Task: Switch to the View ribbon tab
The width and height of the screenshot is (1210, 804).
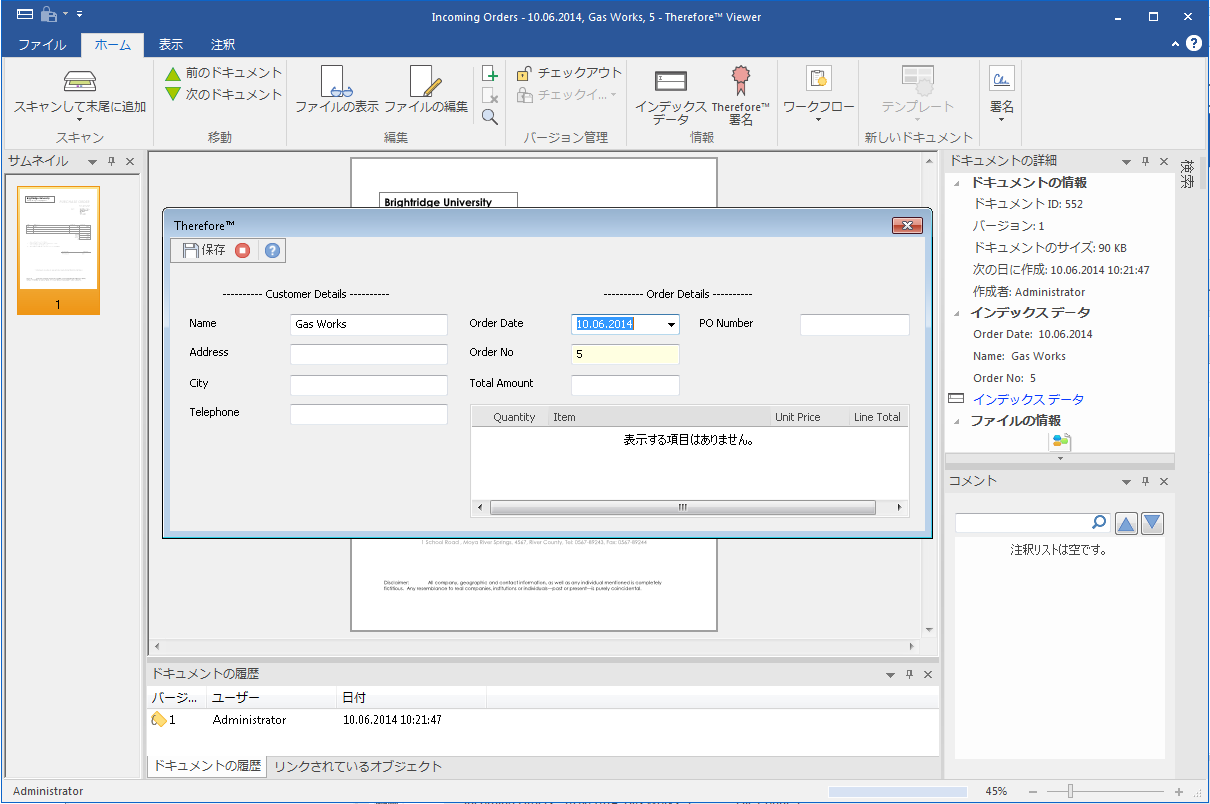Action: click(171, 44)
